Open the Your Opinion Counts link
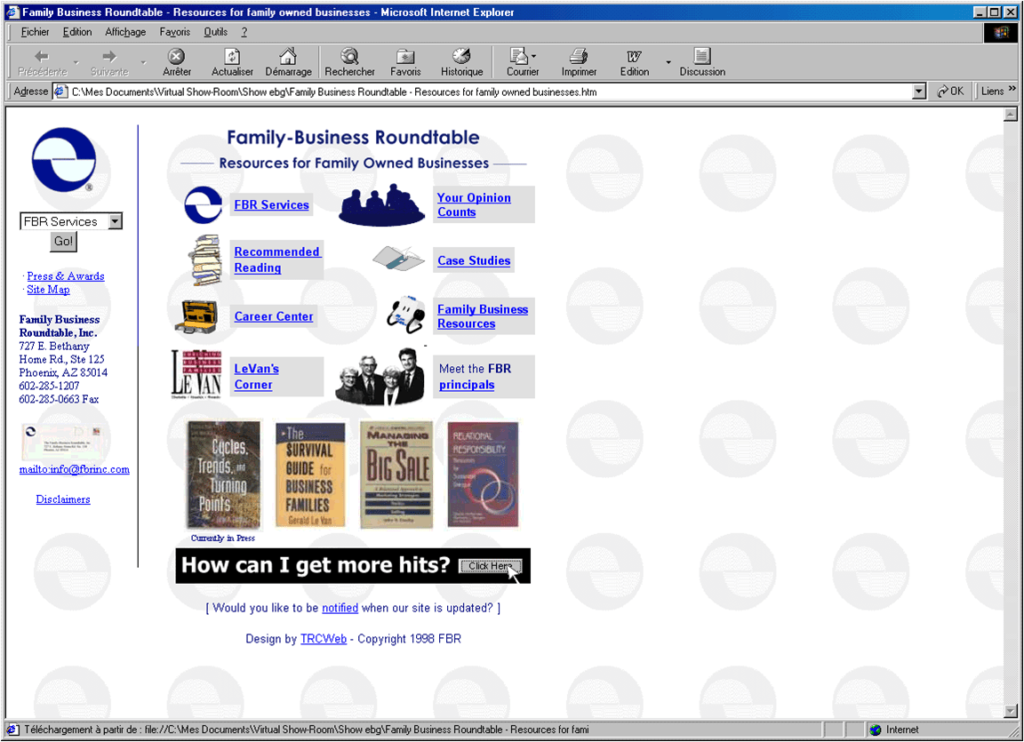 [x=474, y=205]
